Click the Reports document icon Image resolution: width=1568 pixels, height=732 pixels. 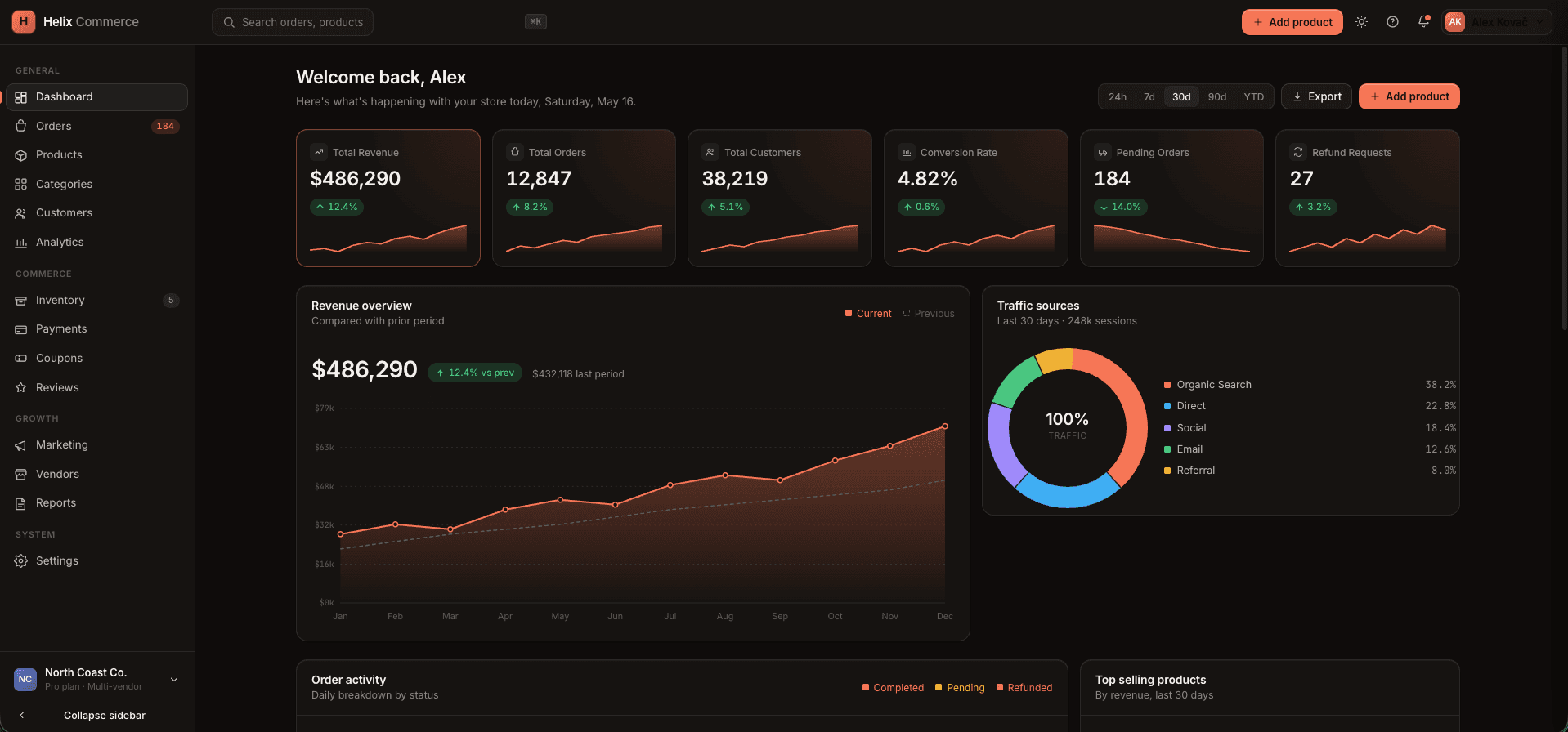coord(21,503)
